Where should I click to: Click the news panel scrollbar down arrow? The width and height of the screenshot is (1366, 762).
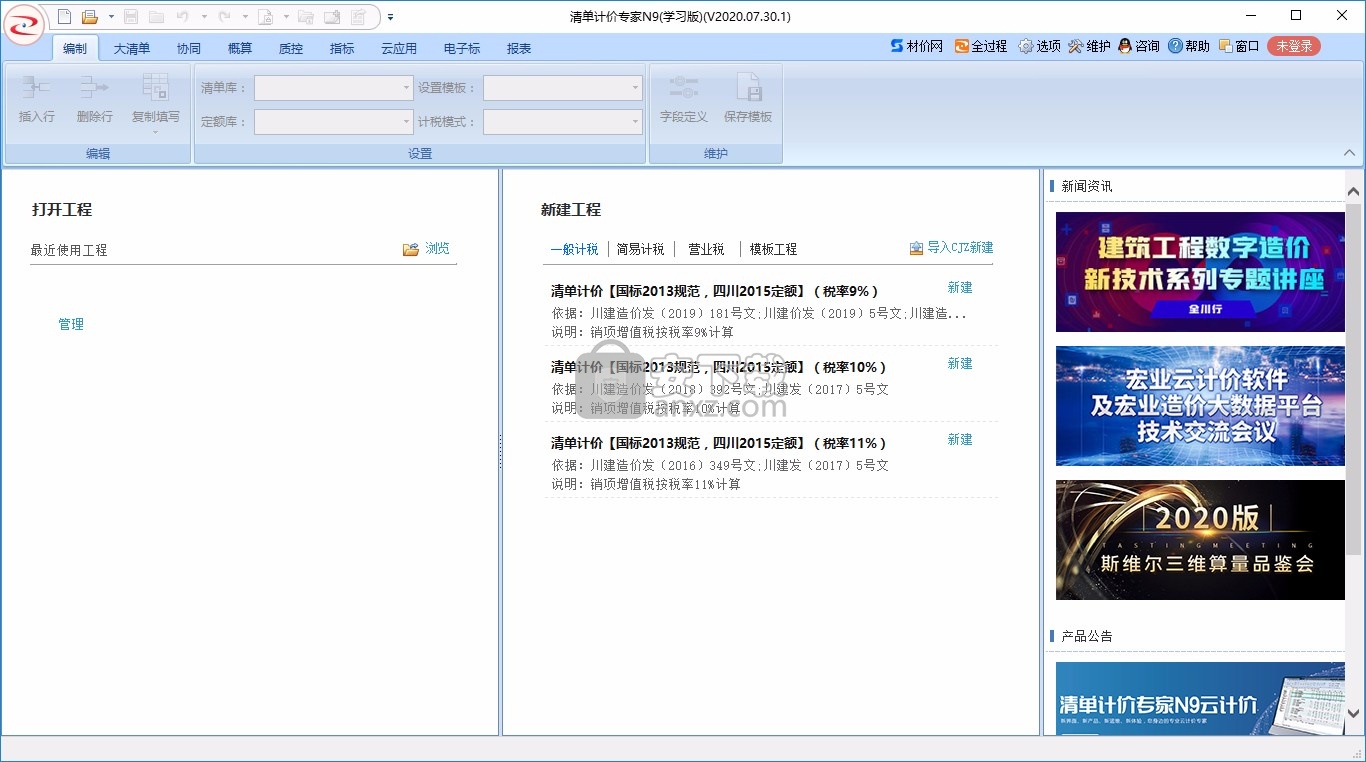tap(1354, 713)
